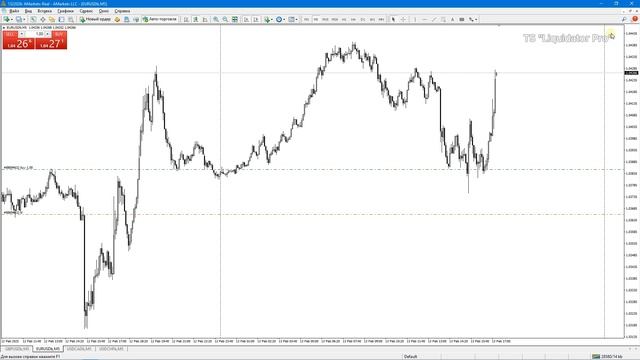The height and width of the screenshot is (360, 640).
Task: Switch to the USDCAD M5 chart tab
Action: coord(80,349)
